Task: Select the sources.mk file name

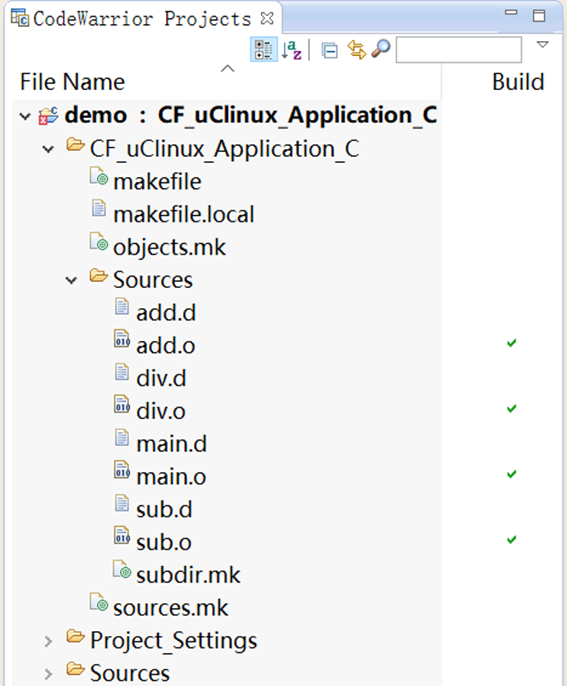Action: [x=171, y=608]
